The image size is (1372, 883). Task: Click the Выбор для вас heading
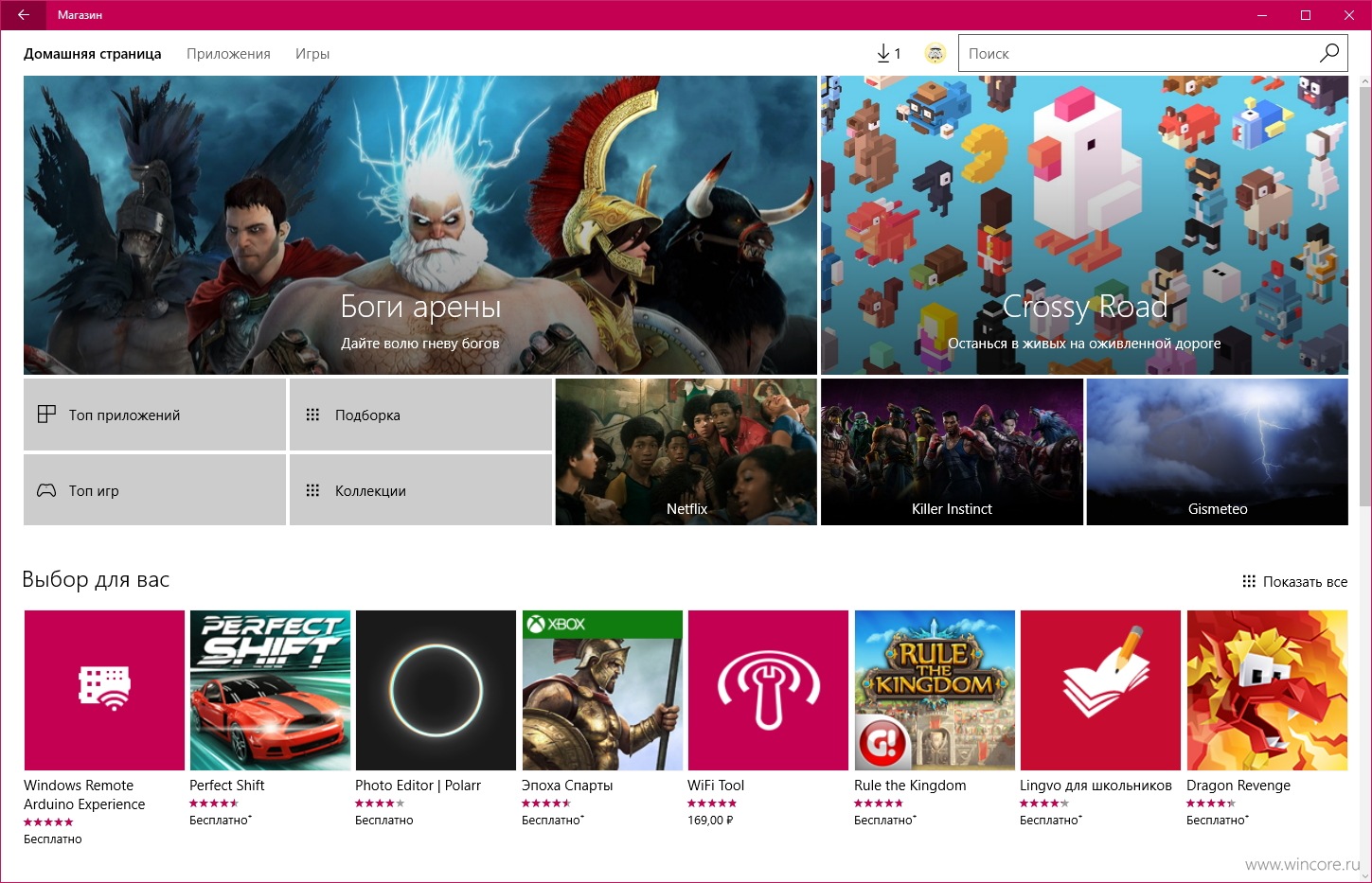tap(96, 579)
